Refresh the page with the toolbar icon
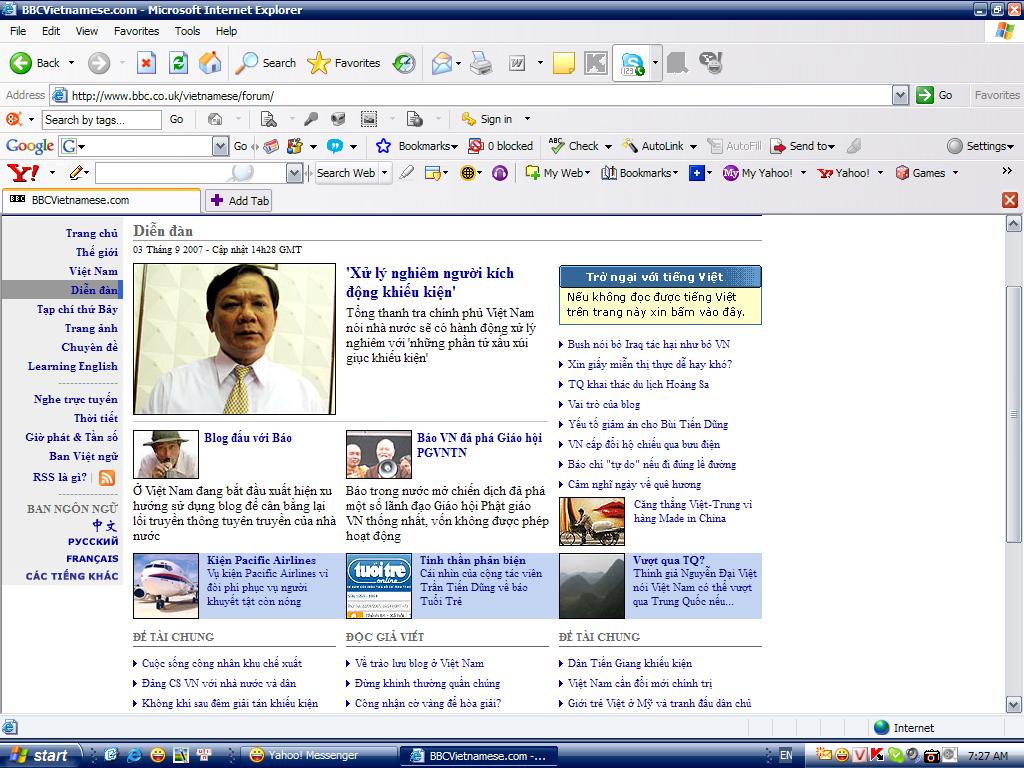The height and width of the screenshot is (768, 1024). (x=178, y=63)
